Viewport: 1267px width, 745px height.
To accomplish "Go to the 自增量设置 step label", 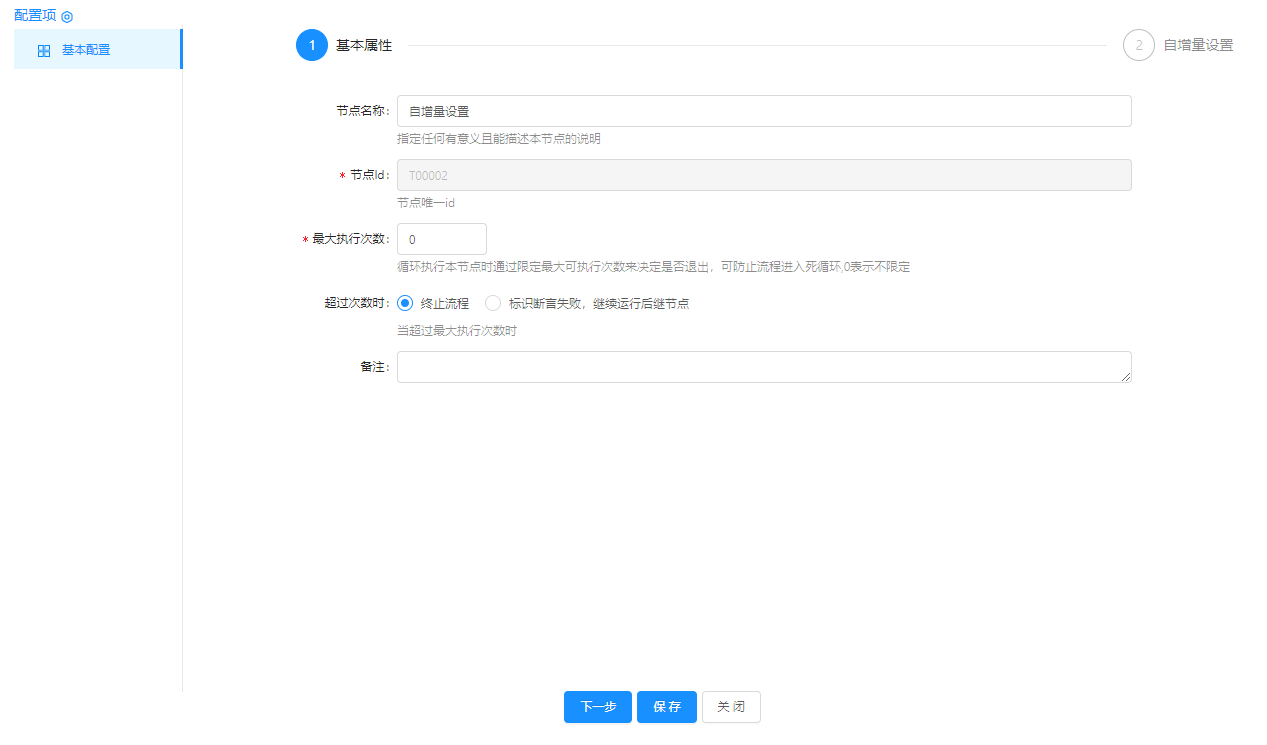I will click(x=1198, y=45).
